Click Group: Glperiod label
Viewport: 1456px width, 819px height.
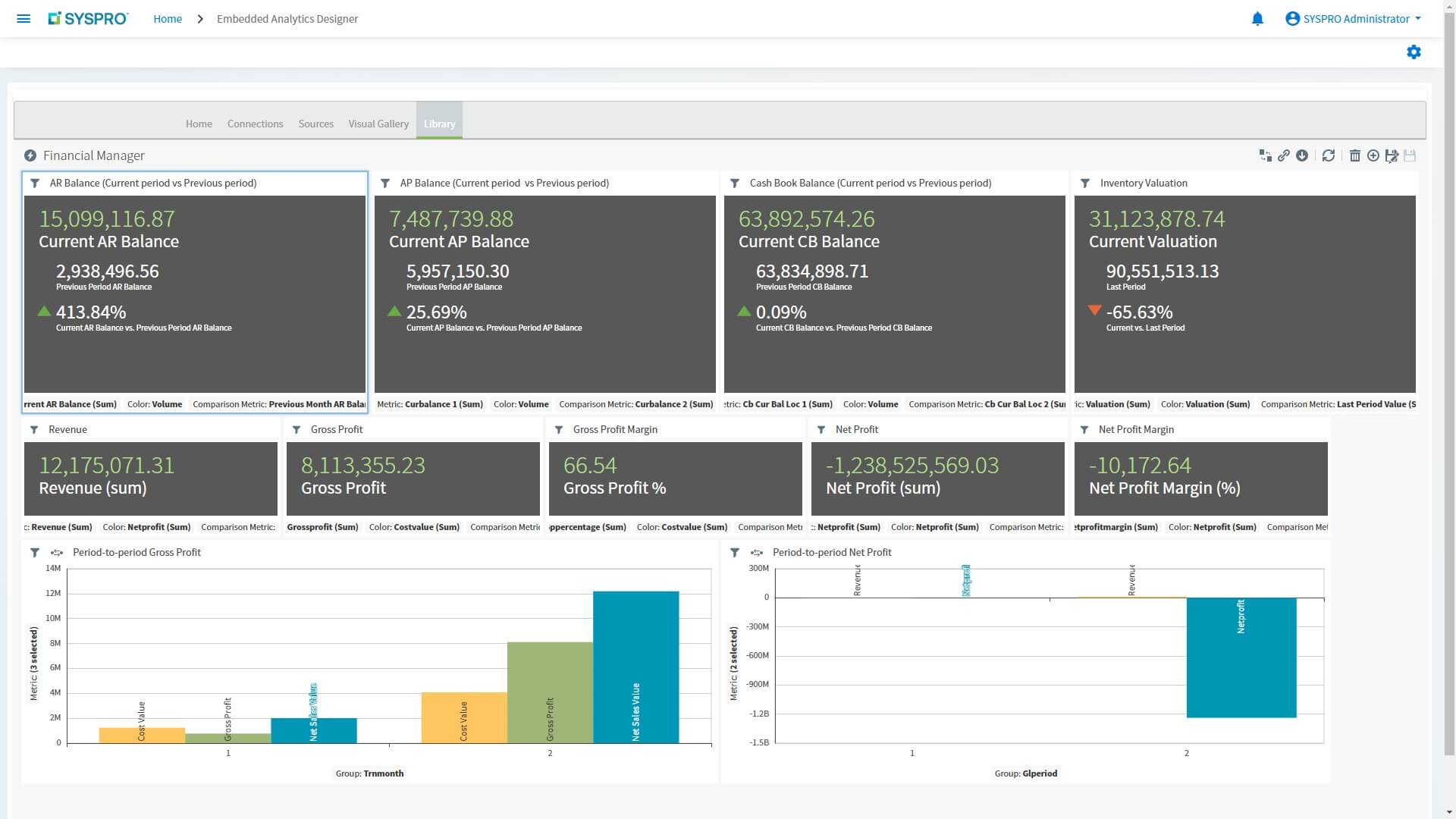1025,773
